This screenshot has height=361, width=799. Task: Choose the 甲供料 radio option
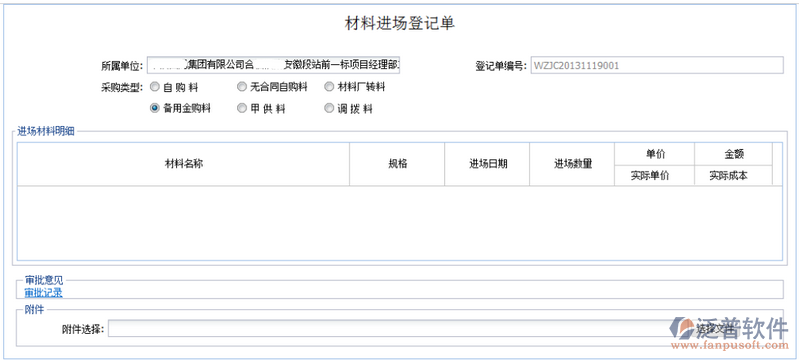[x=242, y=109]
